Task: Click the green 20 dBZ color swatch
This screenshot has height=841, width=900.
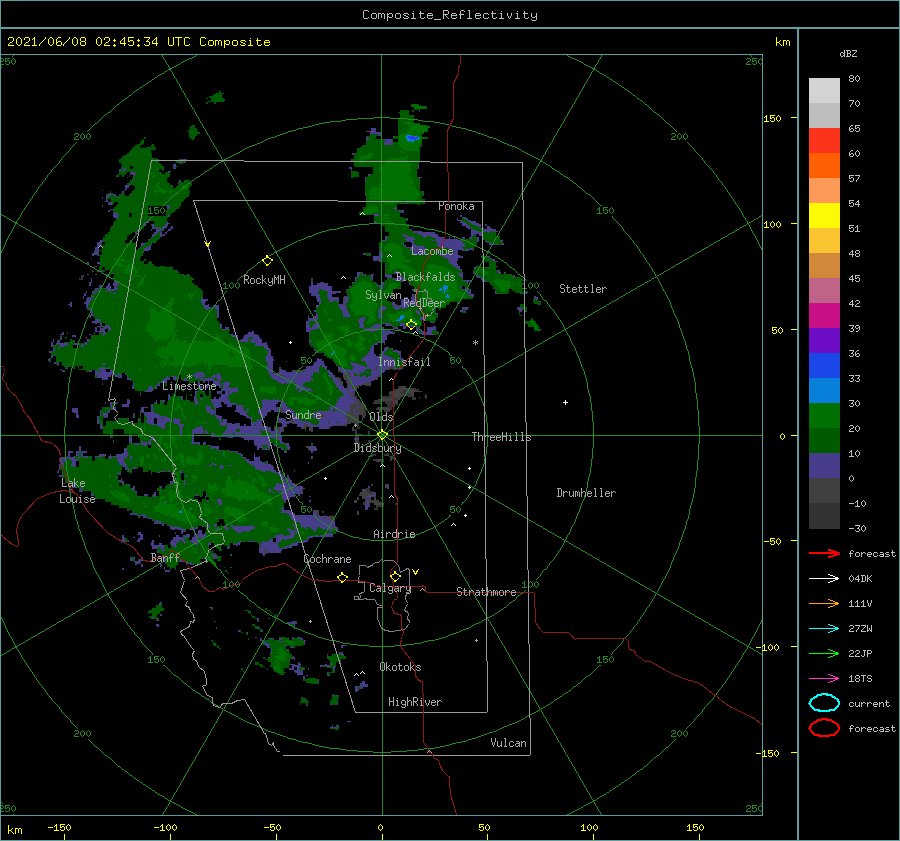Action: click(x=824, y=441)
